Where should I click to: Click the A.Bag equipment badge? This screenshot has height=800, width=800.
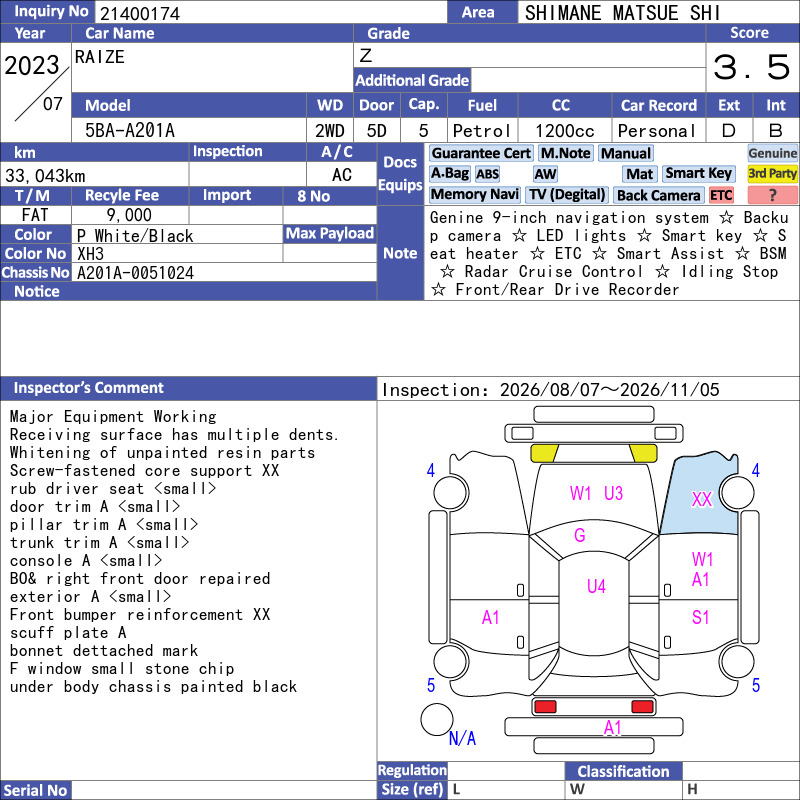point(449,173)
